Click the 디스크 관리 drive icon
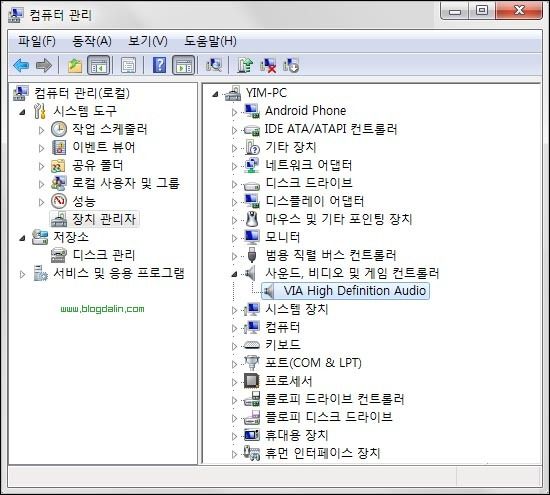The image size is (550, 495). pos(59,255)
